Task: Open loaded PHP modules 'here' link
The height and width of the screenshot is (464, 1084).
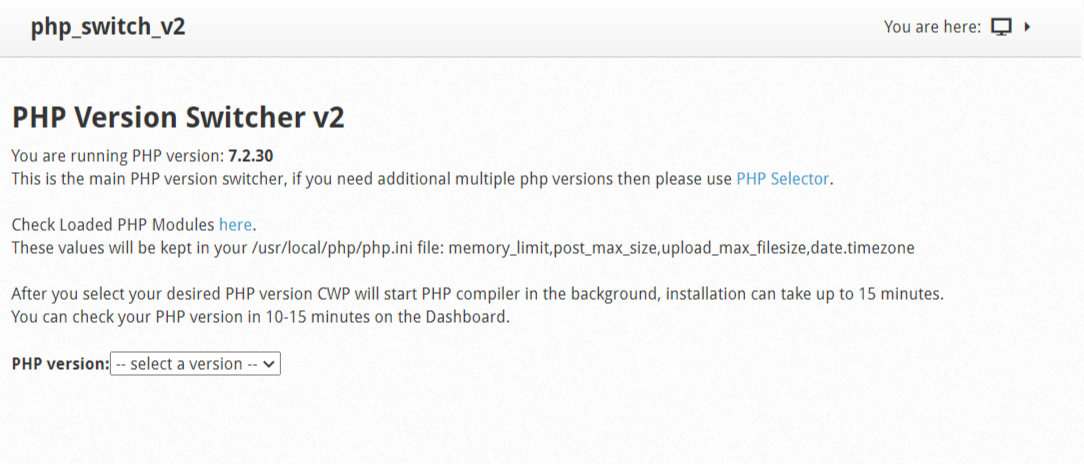Action: click(x=236, y=225)
